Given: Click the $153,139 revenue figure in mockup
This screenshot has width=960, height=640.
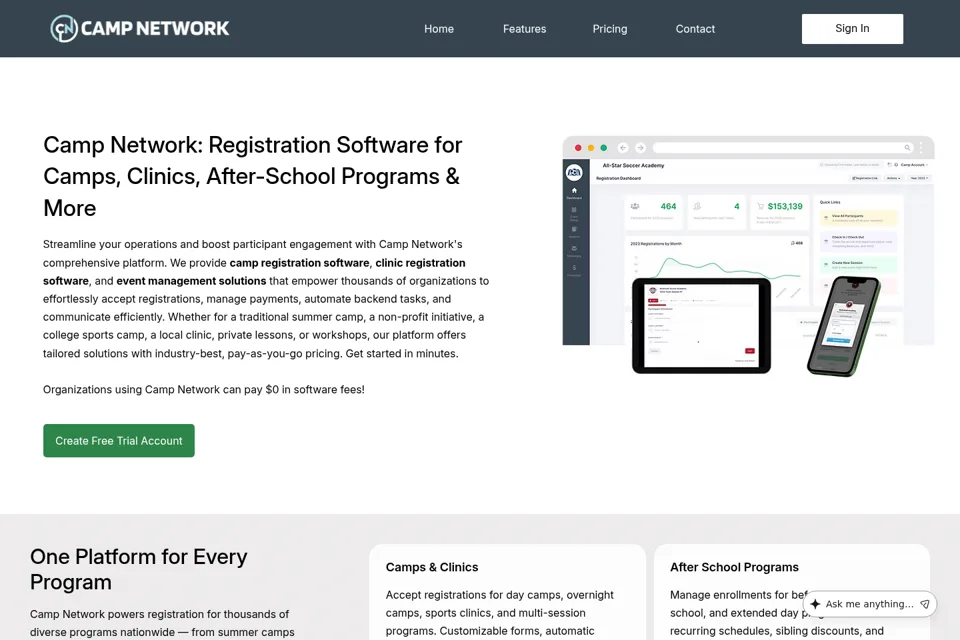Looking at the screenshot, I should click(x=785, y=206).
